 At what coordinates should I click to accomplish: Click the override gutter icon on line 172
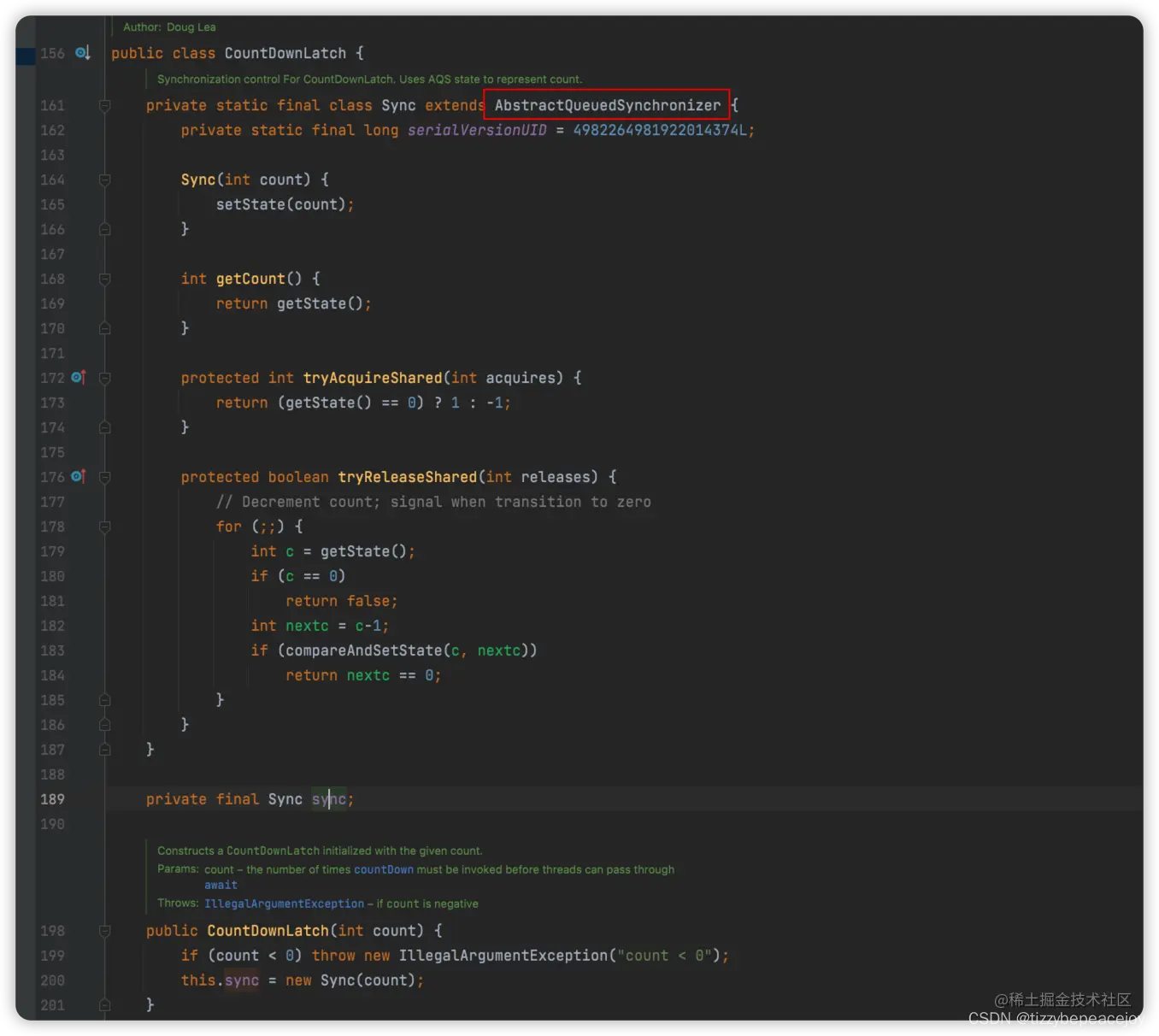[79, 377]
